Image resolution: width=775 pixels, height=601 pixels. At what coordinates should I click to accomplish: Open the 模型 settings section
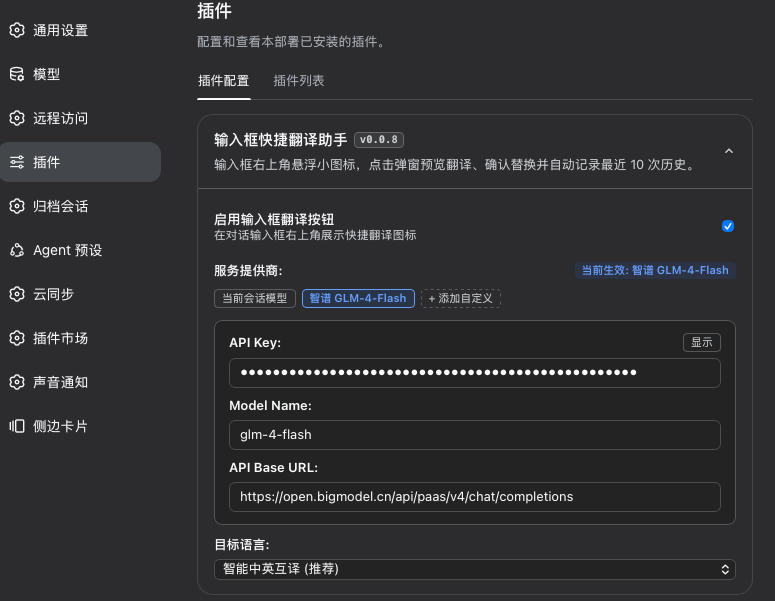80,74
